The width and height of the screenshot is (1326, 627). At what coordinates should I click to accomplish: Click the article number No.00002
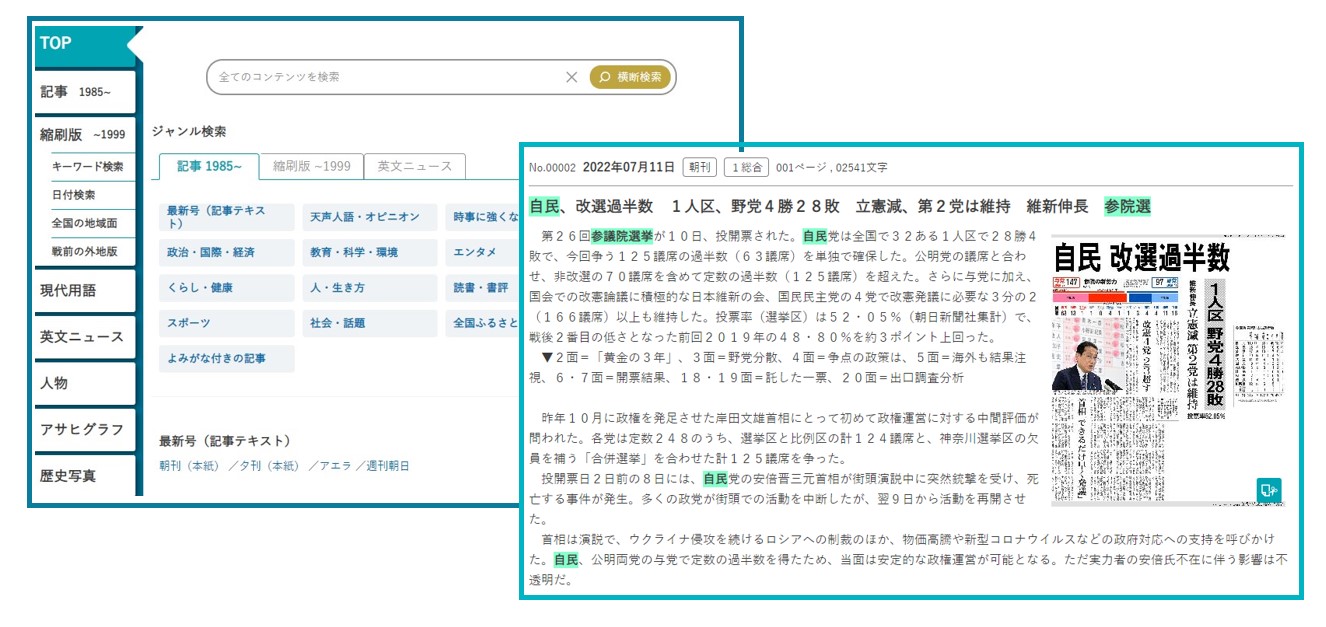click(x=552, y=168)
